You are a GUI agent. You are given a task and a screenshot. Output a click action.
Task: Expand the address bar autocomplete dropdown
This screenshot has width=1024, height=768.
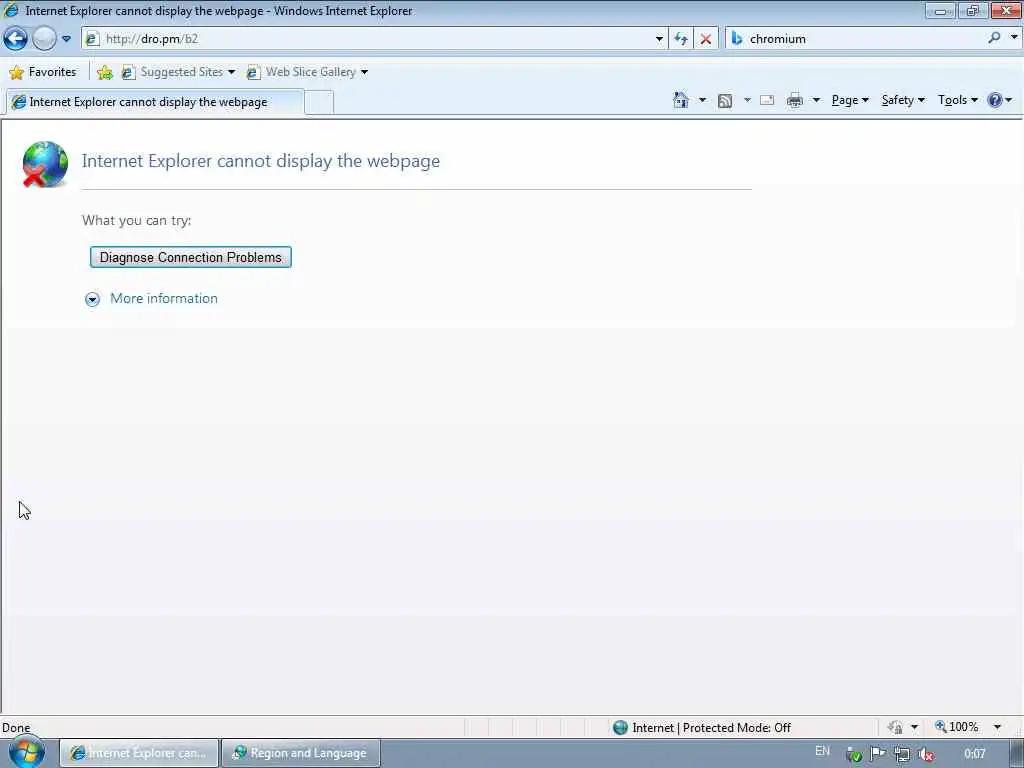[659, 39]
